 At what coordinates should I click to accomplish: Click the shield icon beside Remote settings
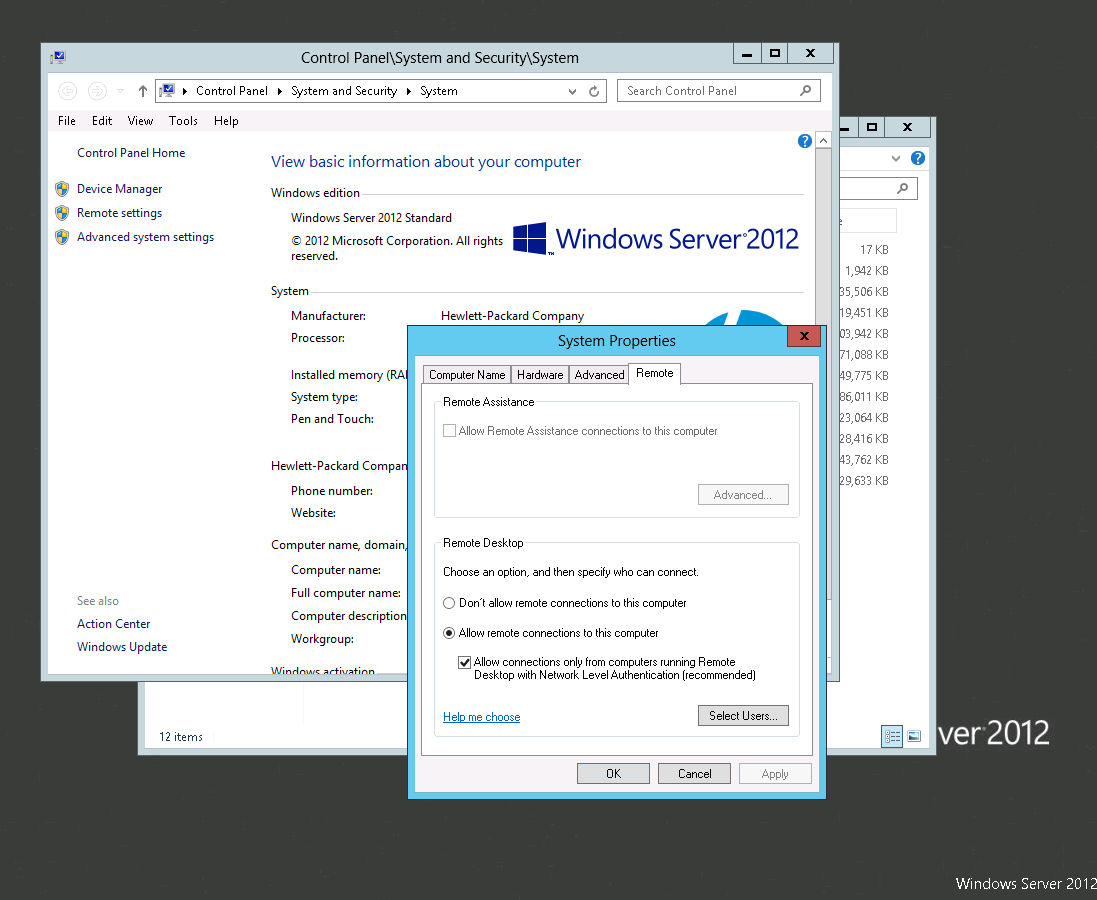(x=62, y=213)
